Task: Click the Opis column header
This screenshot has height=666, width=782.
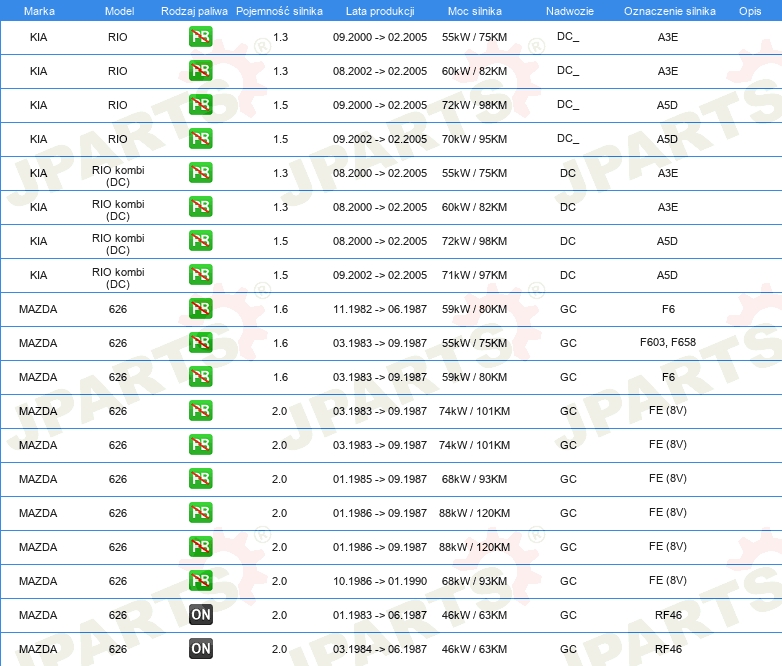Action: click(x=750, y=11)
